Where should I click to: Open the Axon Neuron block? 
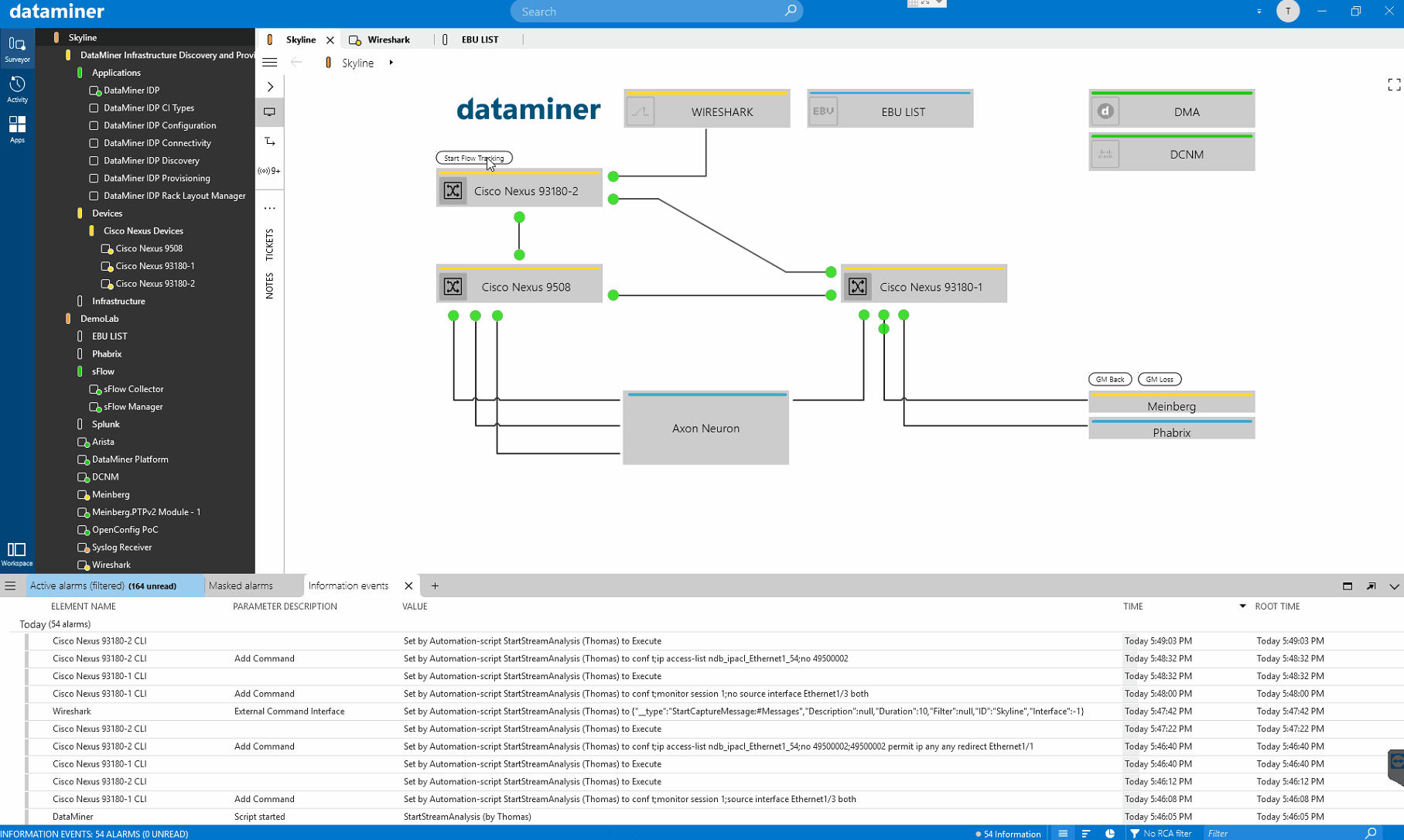pos(705,428)
